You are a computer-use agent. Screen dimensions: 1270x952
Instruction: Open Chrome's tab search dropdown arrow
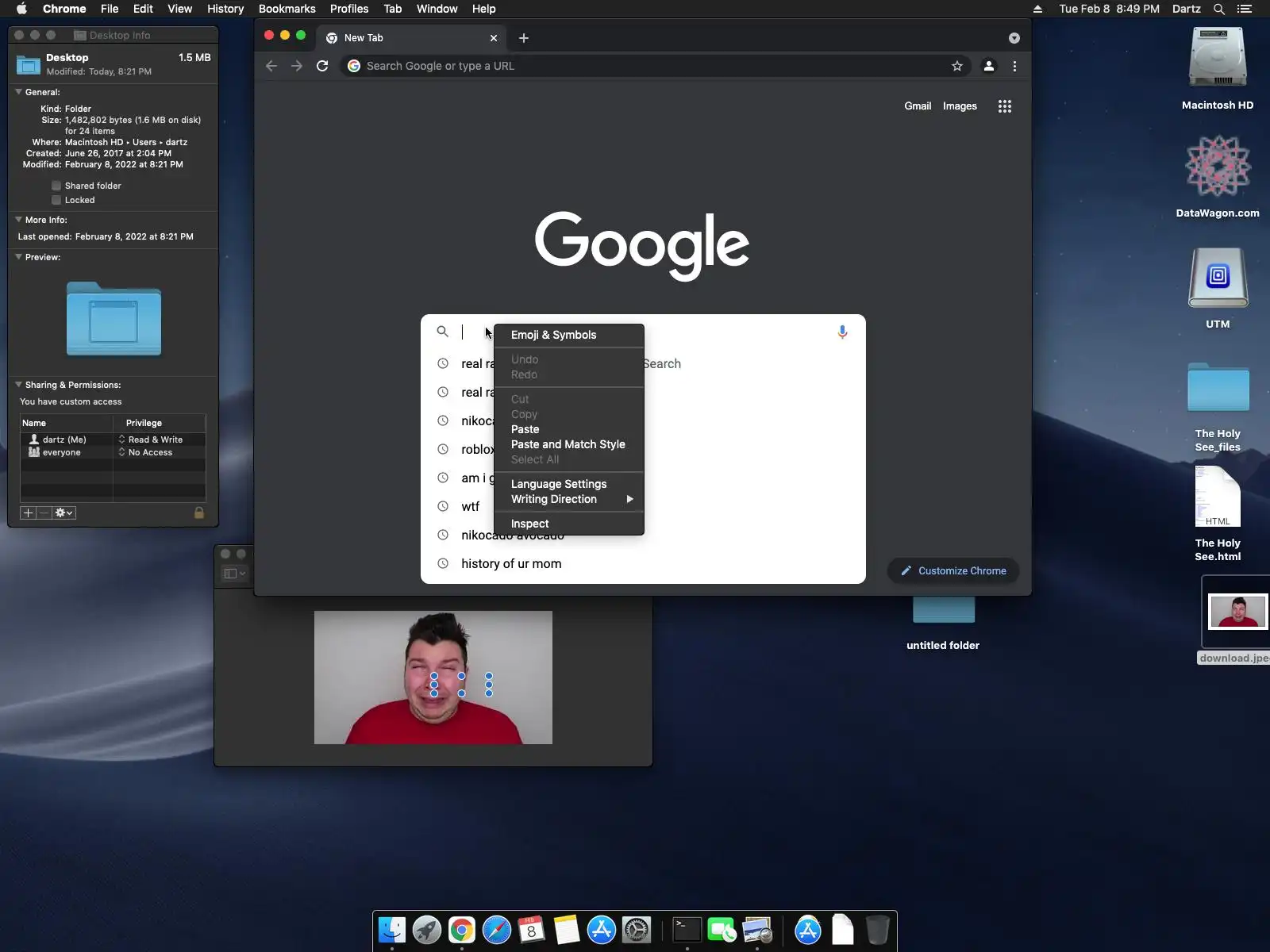click(1014, 38)
